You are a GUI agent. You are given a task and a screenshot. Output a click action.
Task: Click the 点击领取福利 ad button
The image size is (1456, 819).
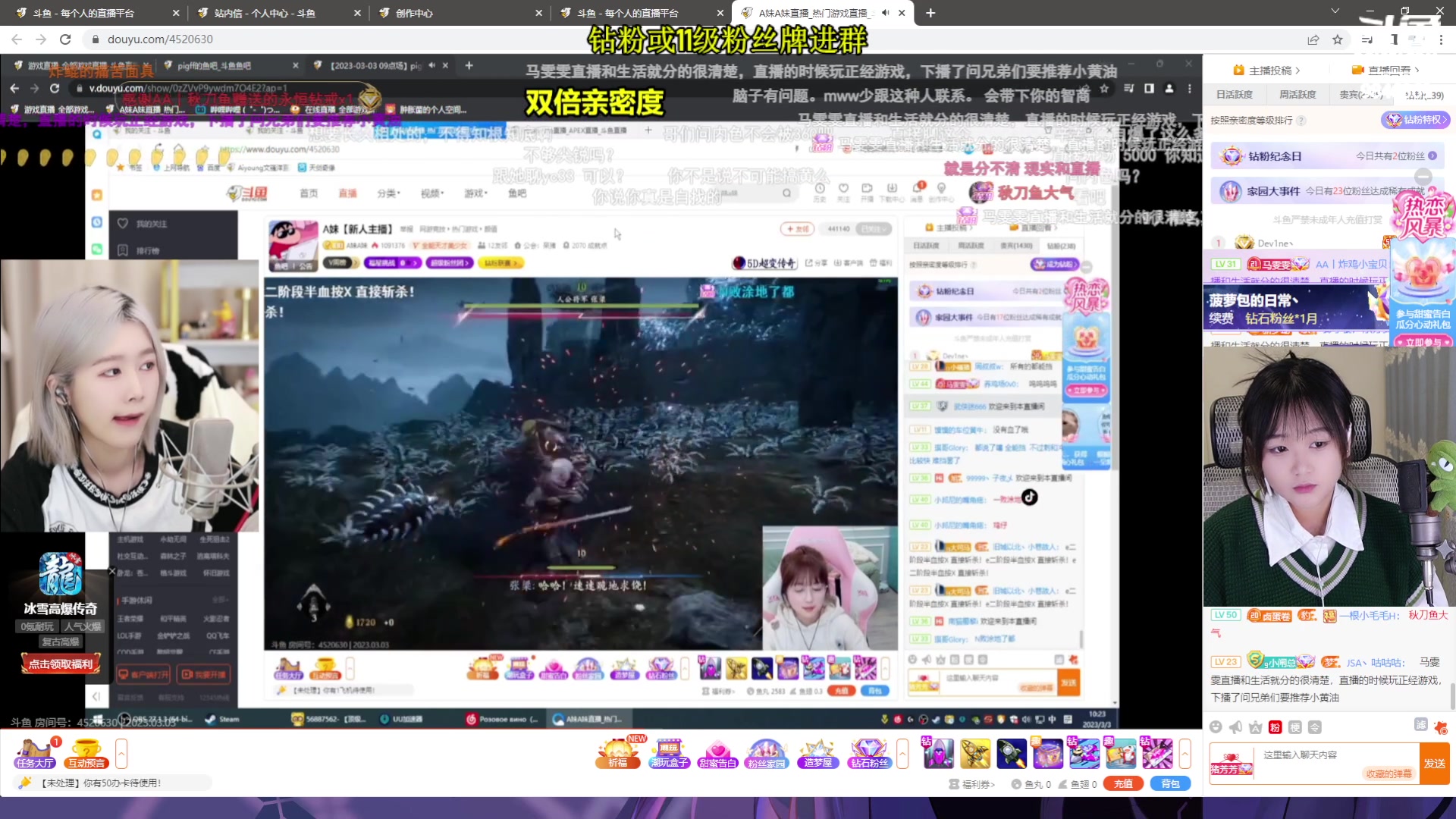pyautogui.click(x=60, y=664)
